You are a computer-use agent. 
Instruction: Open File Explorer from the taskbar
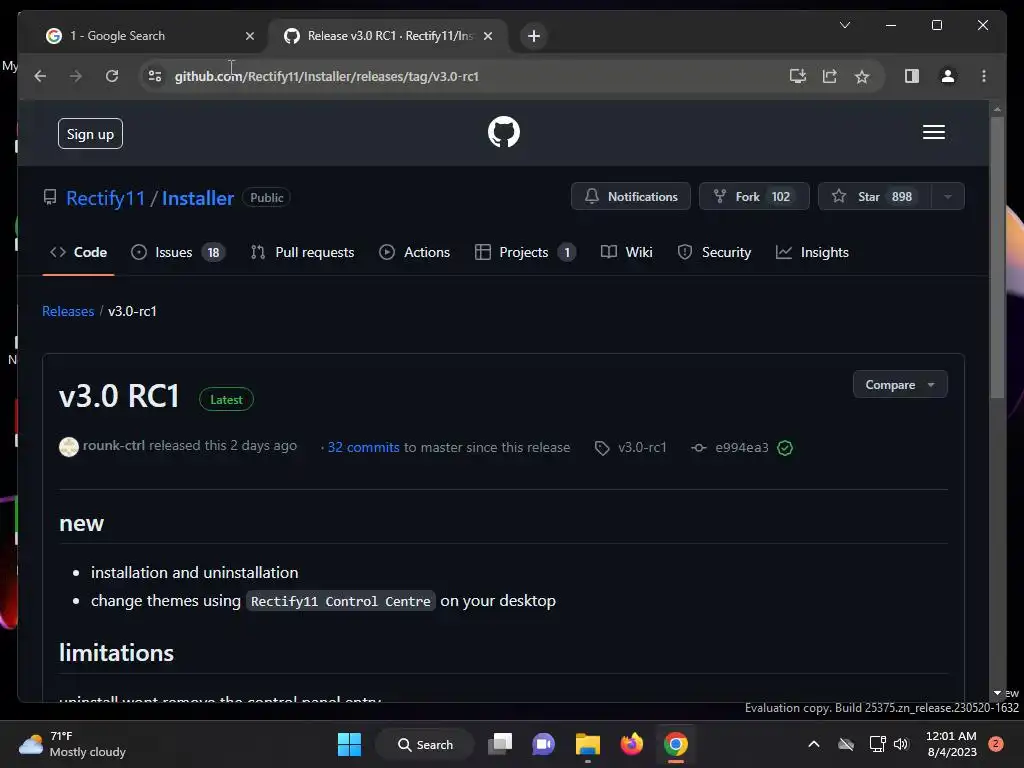tap(587, 744)
